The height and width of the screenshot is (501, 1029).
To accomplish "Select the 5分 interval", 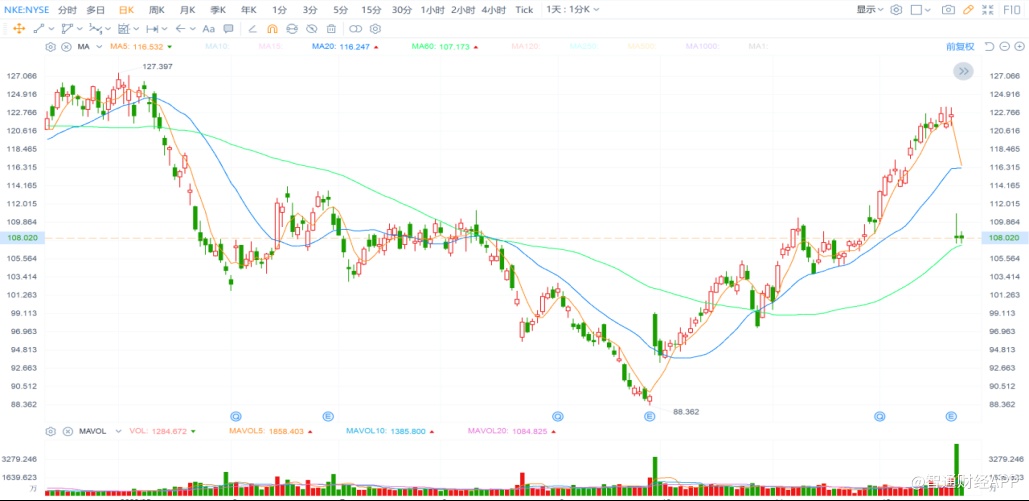I will pyautogui.click(x=340, y=10).
